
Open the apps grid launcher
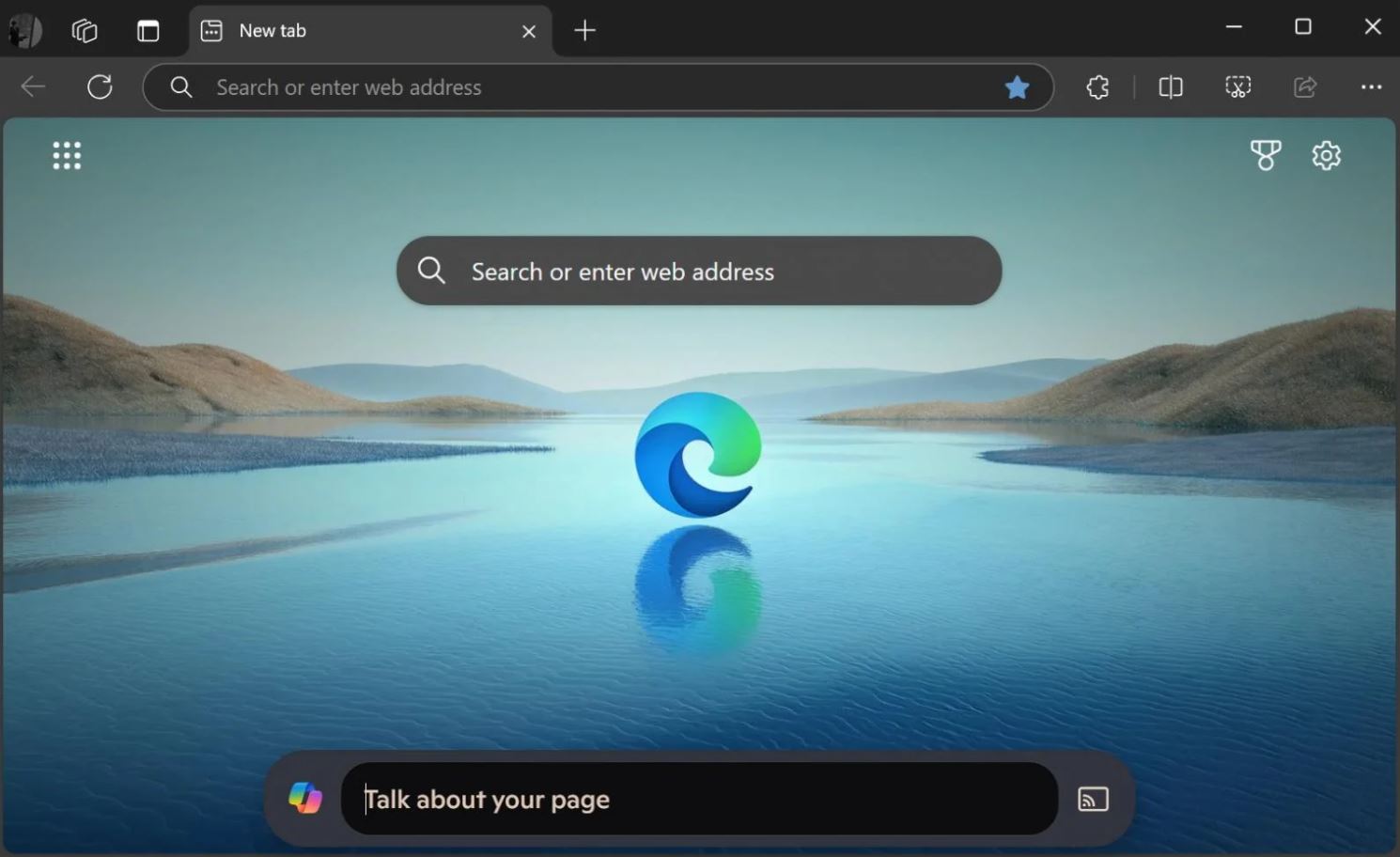[x=67, y=156]
